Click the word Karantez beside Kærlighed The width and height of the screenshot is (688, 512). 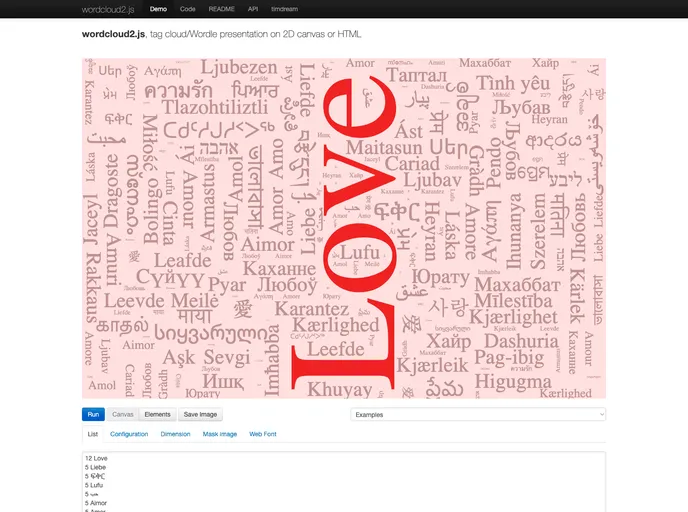(x=312, y=309)
